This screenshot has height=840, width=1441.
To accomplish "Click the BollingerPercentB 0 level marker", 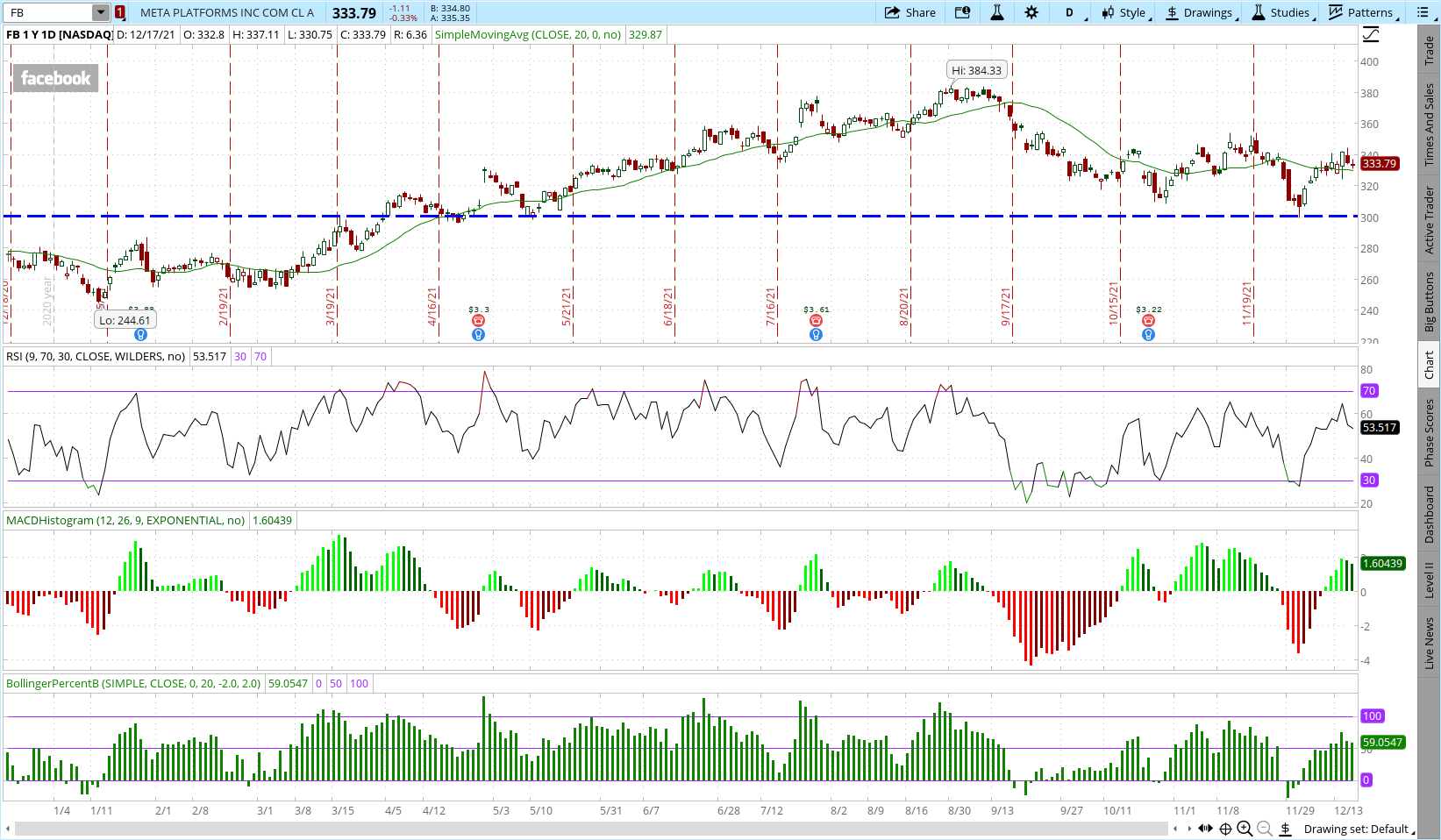I will (1366, 779).
